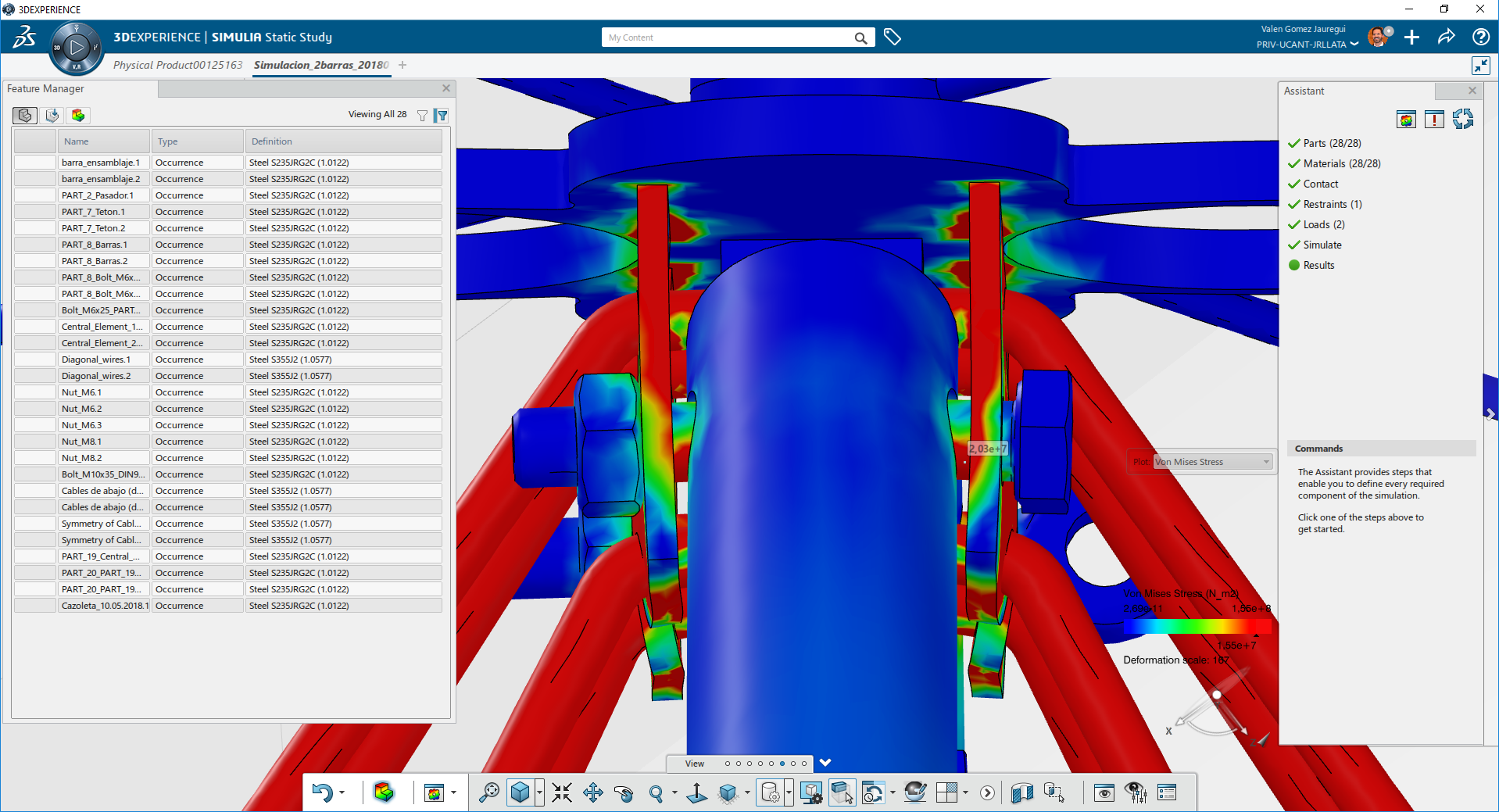The height and width of the screenshot is (812, 1499).
Task: Open a new tab with plus button
Action: click(402, 65)
